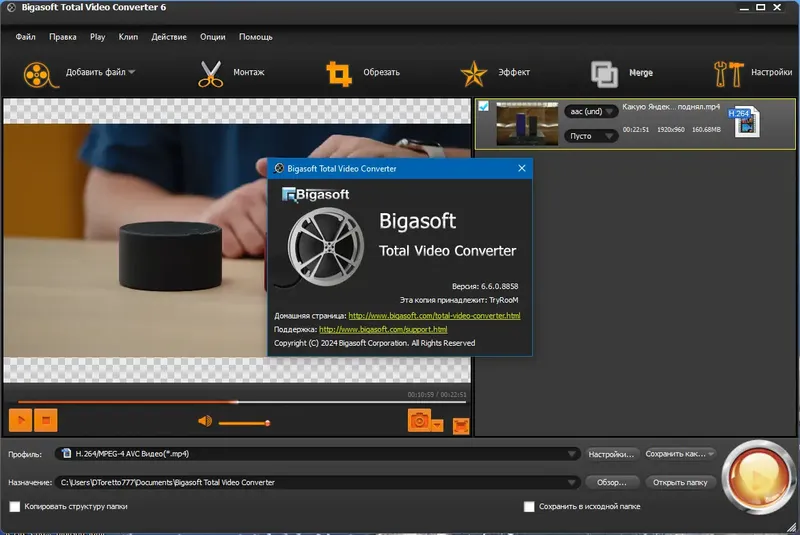Select the Обрезать crop icon
Viewport: 800px width, 535px height.
tap(339, 74)
